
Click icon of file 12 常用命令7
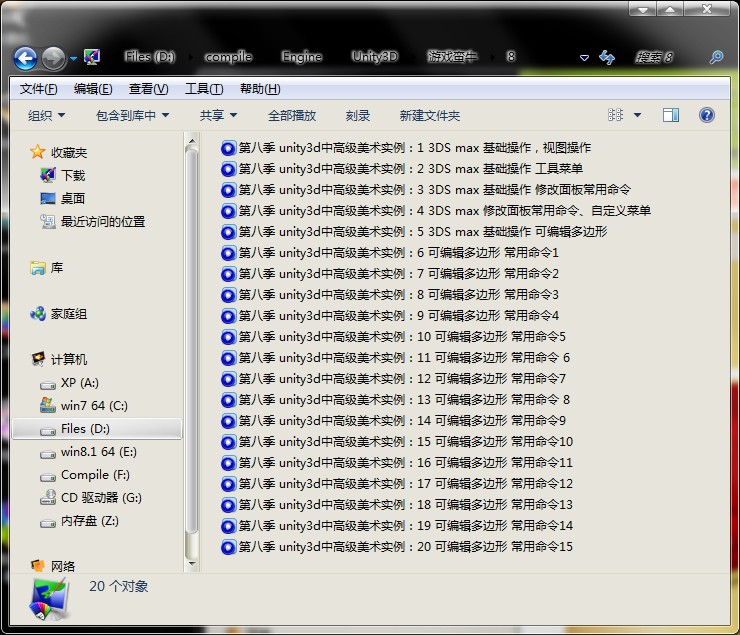click(x=228, y=379)
